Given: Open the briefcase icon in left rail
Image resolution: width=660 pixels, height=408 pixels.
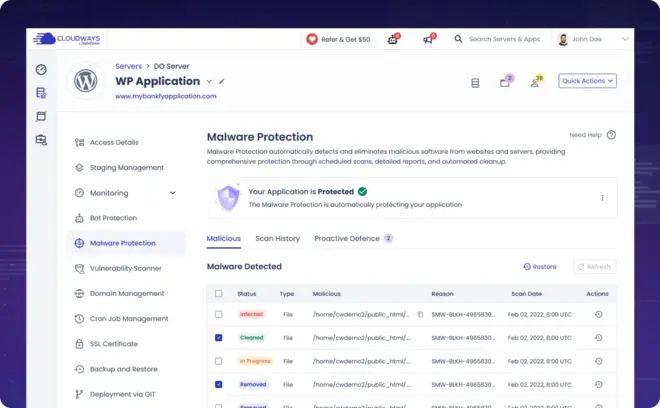Looking at the screenshot, I should click(x=41, y=139).
